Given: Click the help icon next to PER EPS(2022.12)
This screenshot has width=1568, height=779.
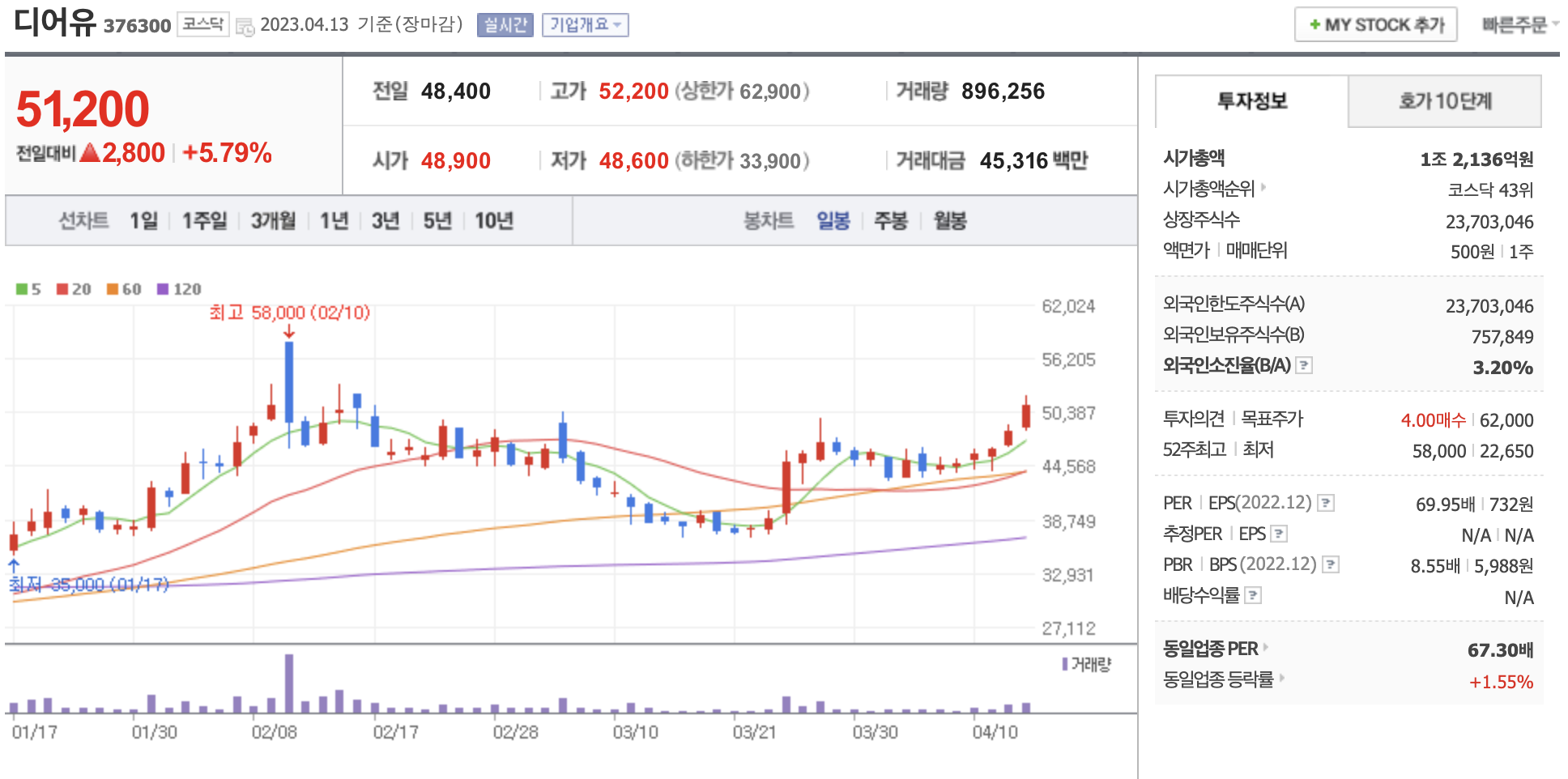Looking at the screenshot, I should [x=1326, y=503].
